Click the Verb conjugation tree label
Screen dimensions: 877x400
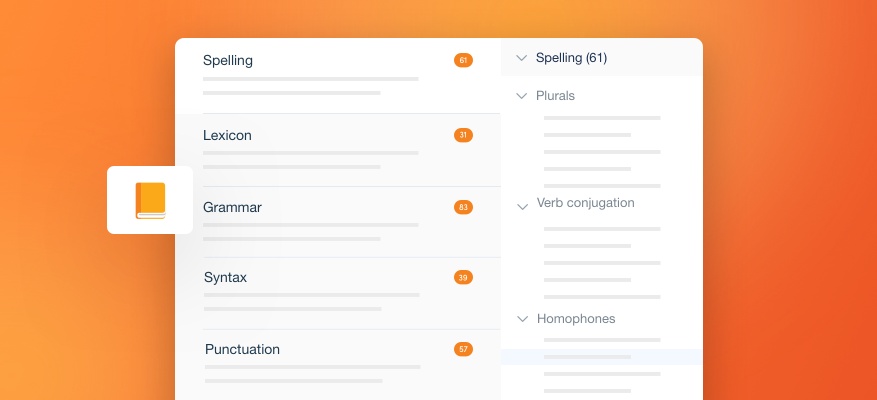coord(585,203)
